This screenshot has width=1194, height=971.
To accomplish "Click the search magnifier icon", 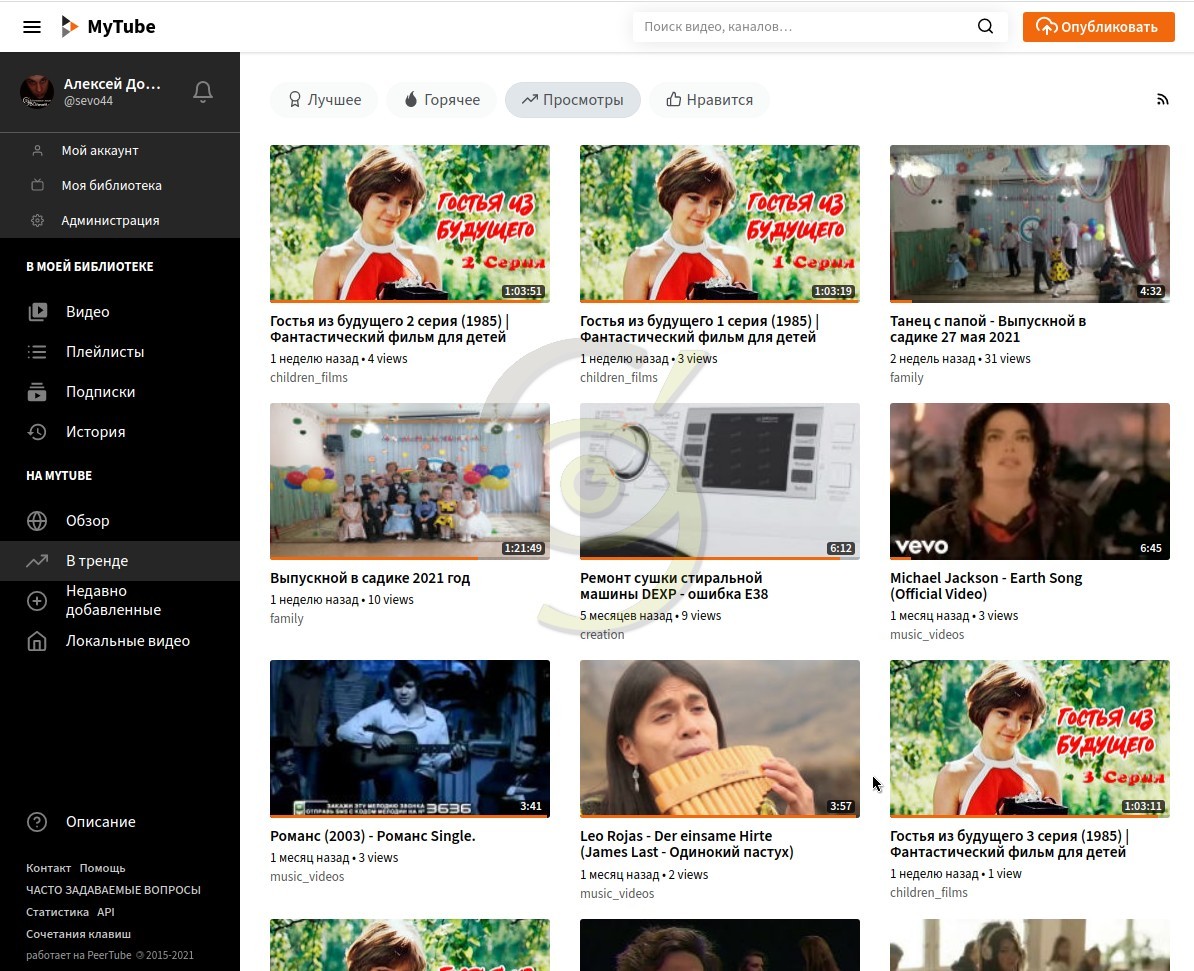I will (x=985, y=27).
